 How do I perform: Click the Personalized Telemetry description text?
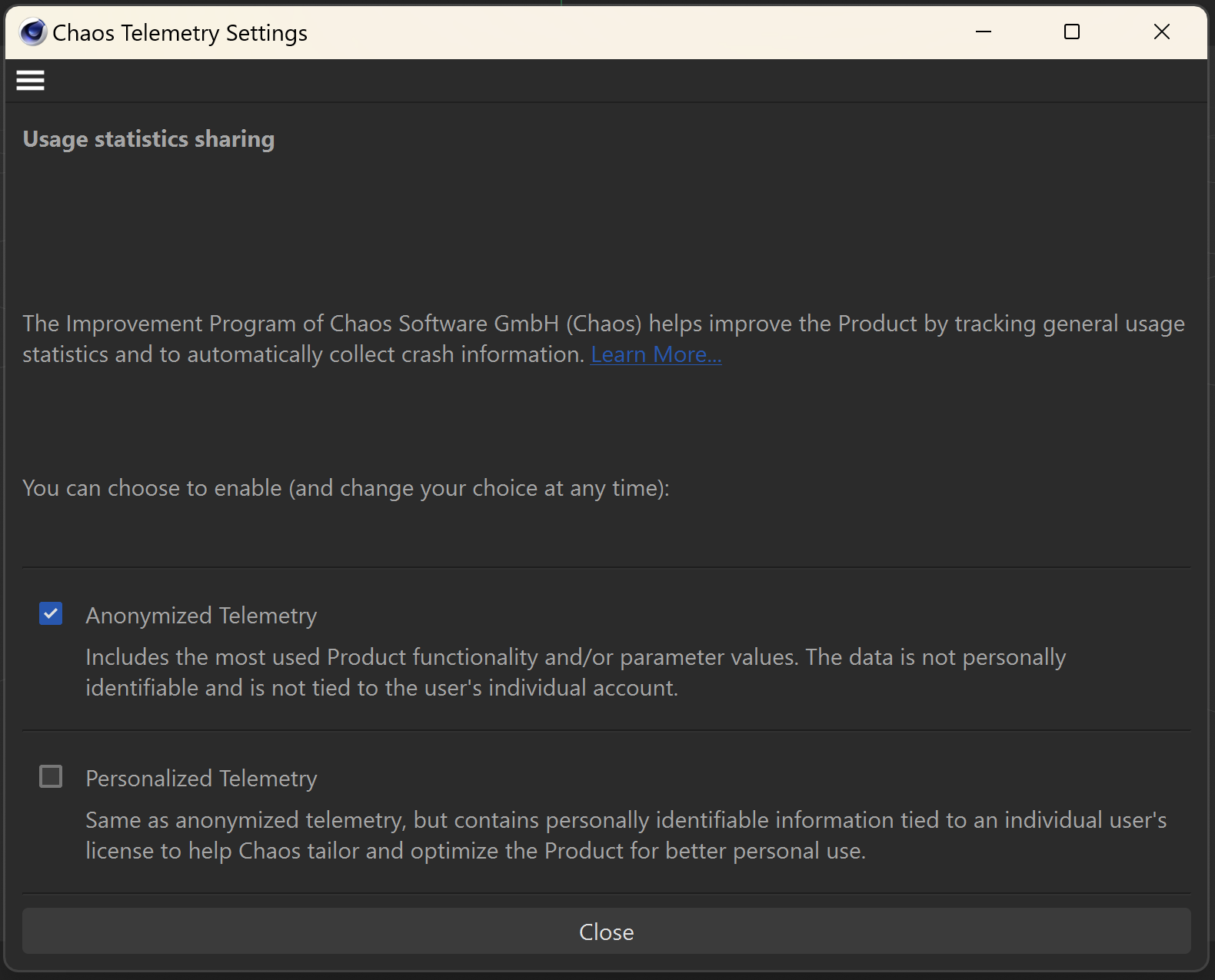[626, 835]
